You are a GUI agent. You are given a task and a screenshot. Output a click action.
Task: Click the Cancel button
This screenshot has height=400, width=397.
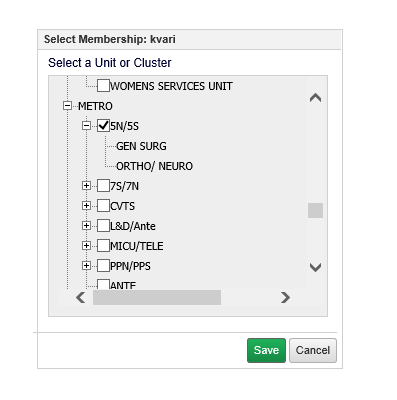313,350
